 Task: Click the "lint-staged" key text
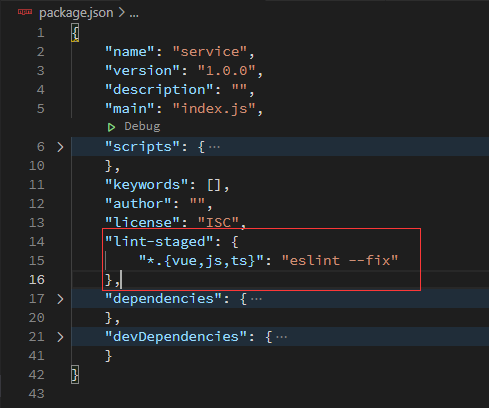tap(160, 241)
